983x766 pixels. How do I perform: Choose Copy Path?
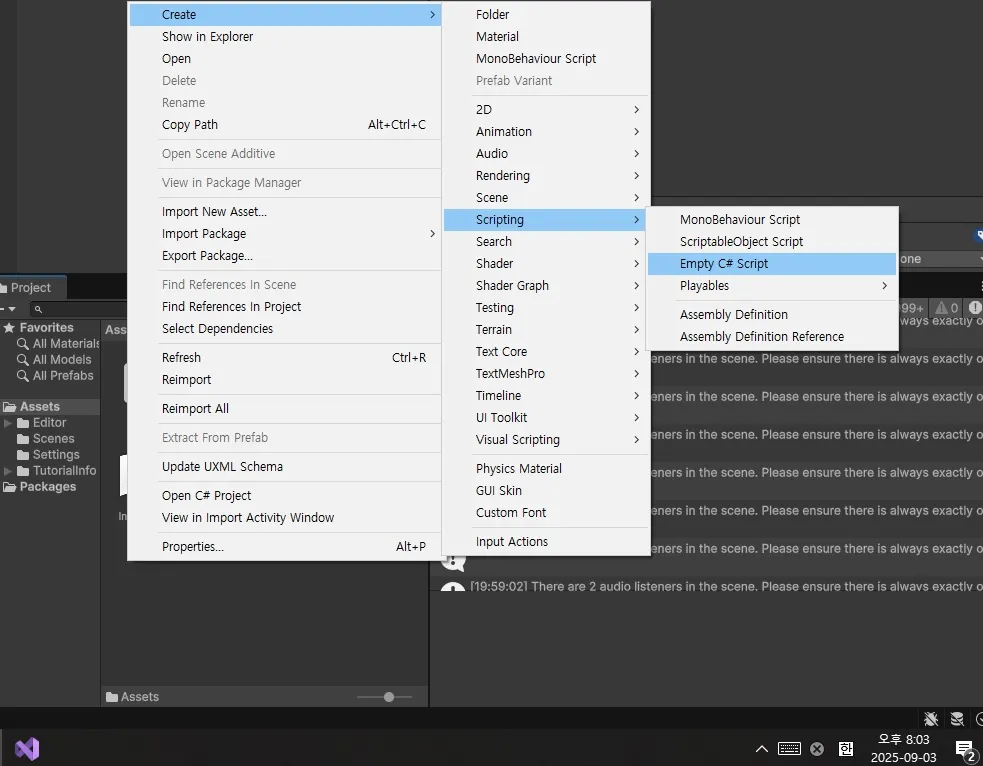pyautogui.click(x=285, y=125)
